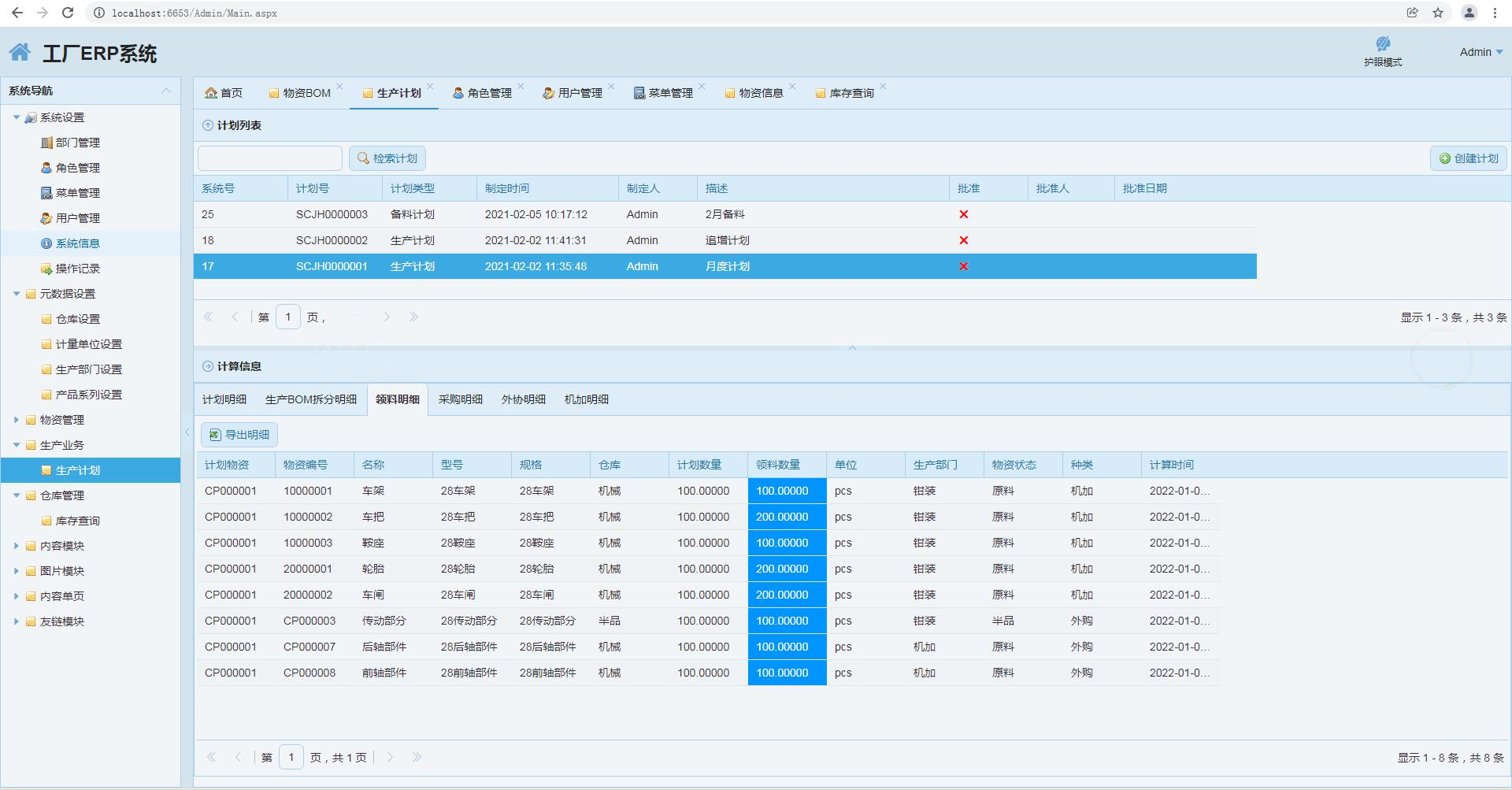Image resolution: width=1512 pixels, height=790 pixels.
Task: Close the 菜单管理 tab
Action: tap(702, 87)
